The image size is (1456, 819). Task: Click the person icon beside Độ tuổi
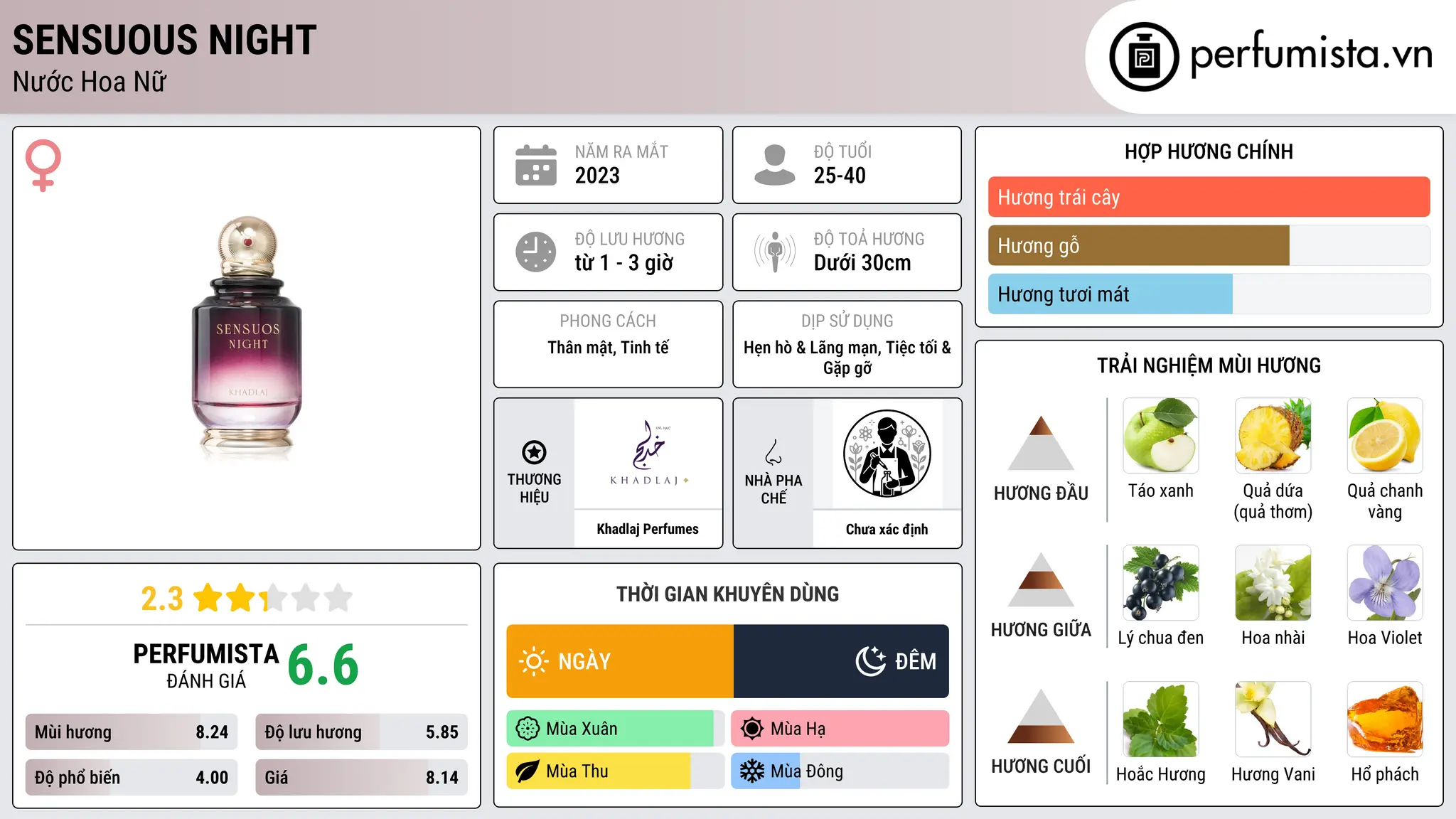tap(775, 165)
